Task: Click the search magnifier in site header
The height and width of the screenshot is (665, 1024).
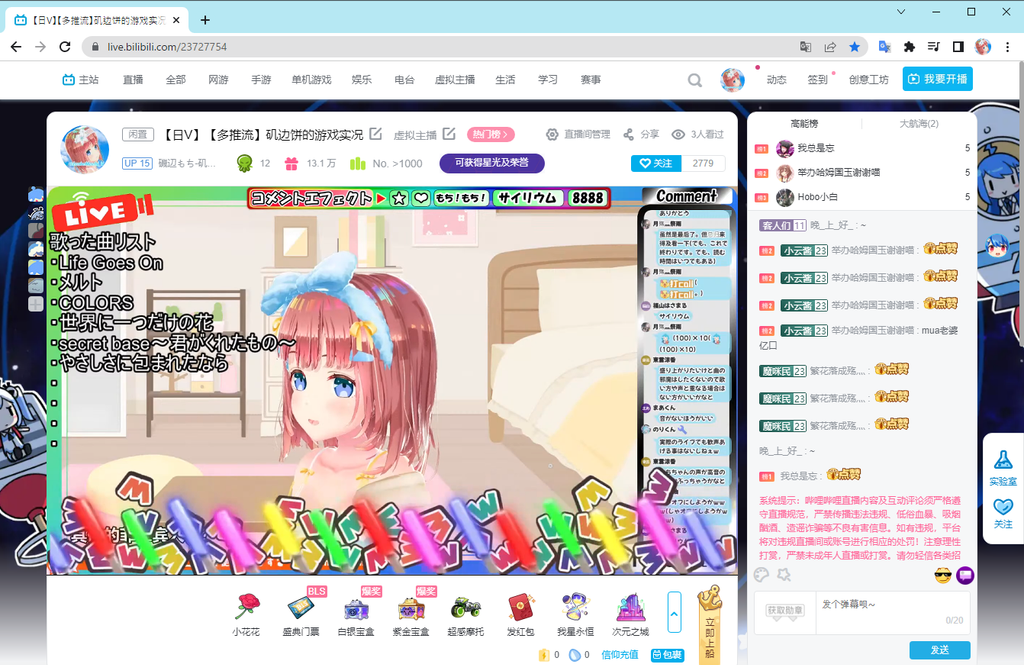Action: 694,80
